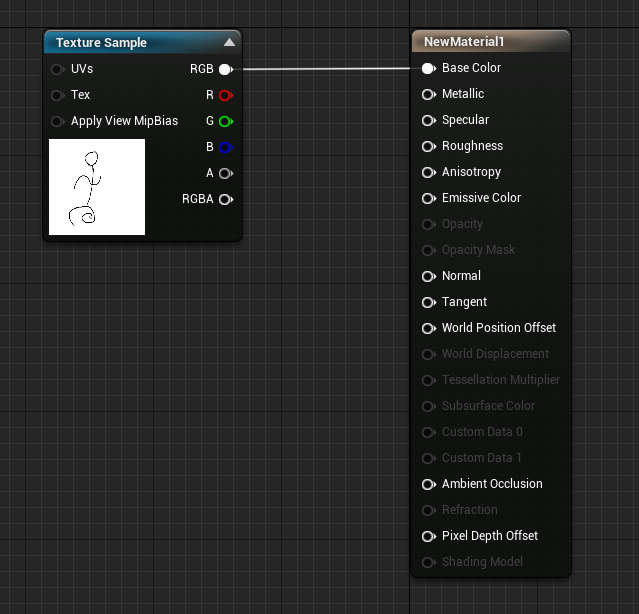This screenshot has width=639, height=614.
Task: Click the "Ambient Occlusion" label text
Action: (492, 484)
